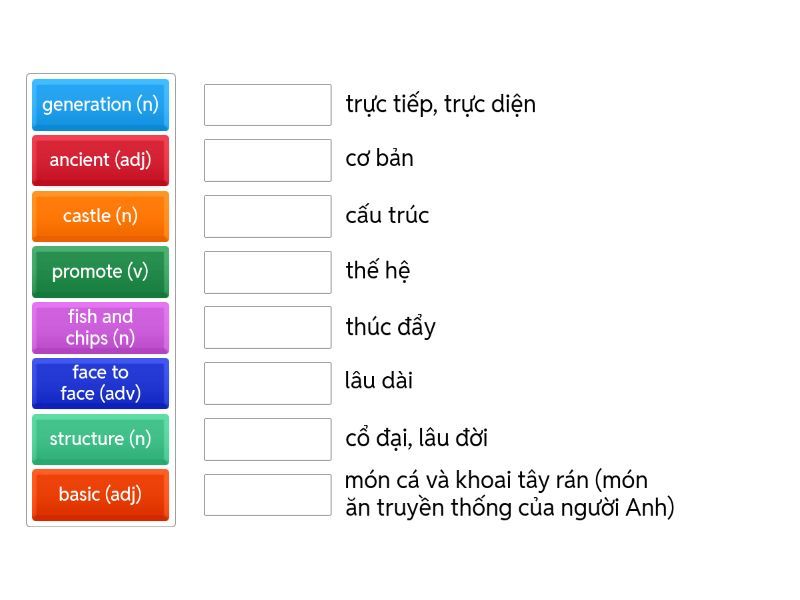The height and width of the screenshot is (600, 800).
Task: Select the purple 'fish and chips (n)' tile
Action: pos(100,328)
